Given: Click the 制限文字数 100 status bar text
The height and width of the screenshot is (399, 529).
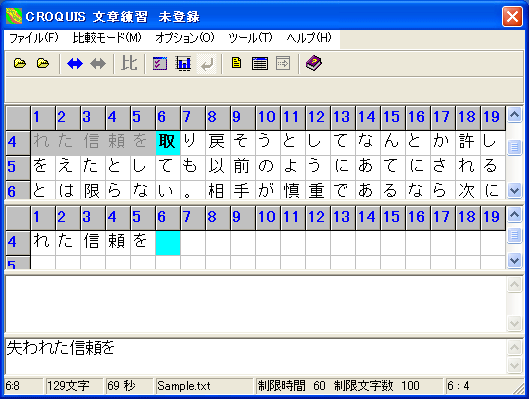Looking at the screenshot, I should 377,386.
